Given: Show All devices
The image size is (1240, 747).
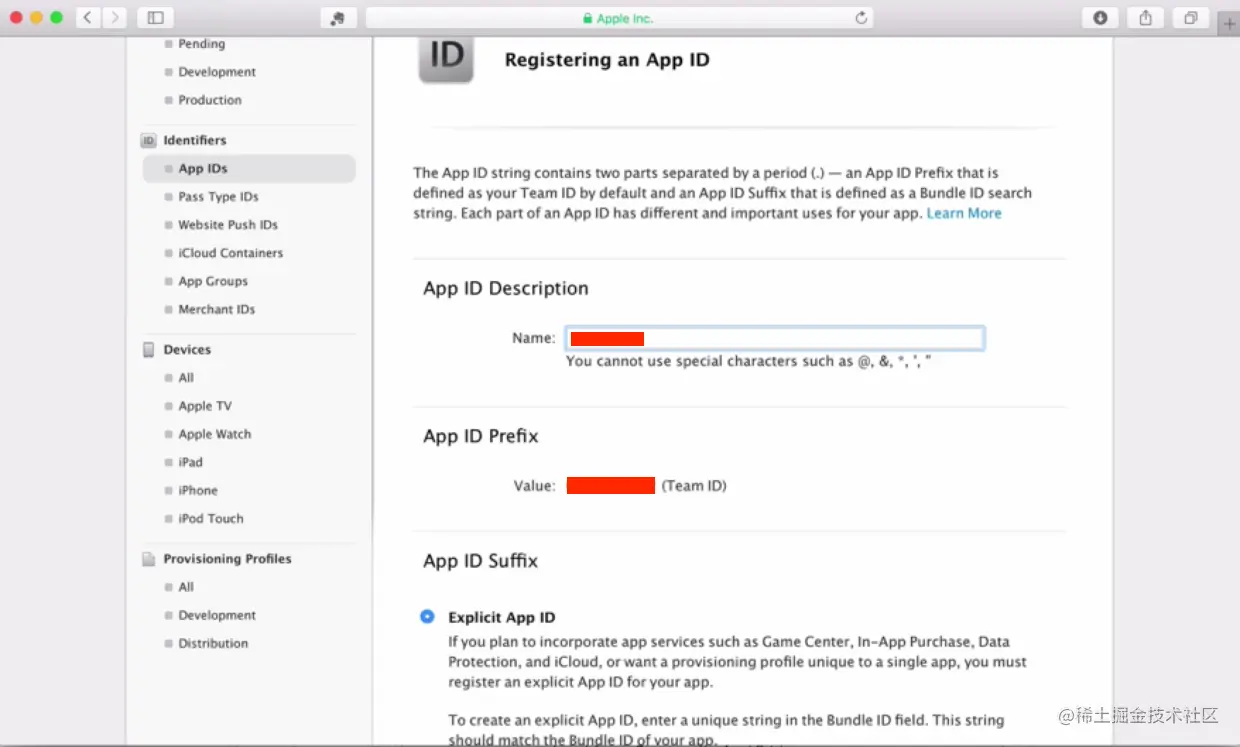Looking at the screenshot, I should [x=186, y=378].
